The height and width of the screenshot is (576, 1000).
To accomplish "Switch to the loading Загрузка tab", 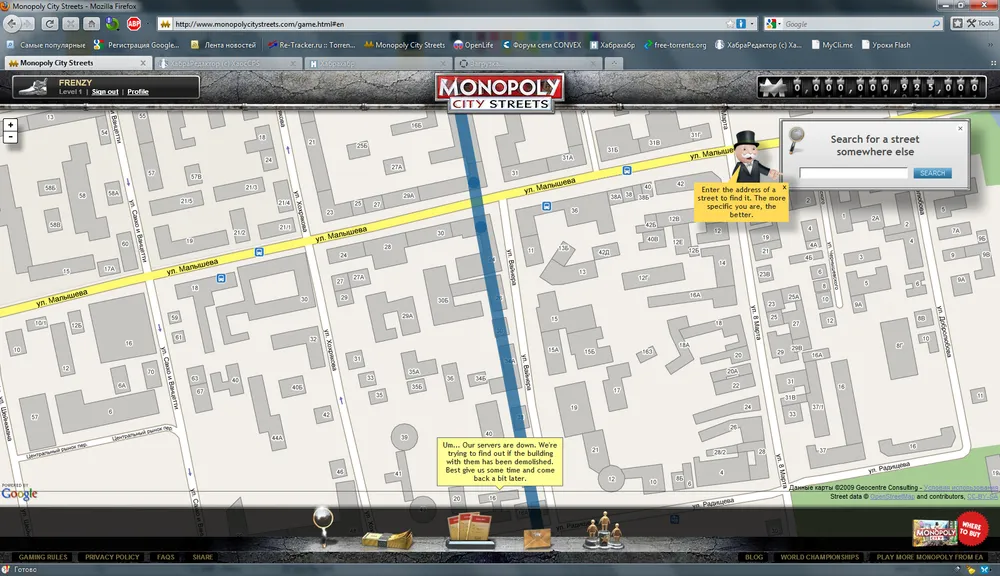I will (x=528, y=63).
